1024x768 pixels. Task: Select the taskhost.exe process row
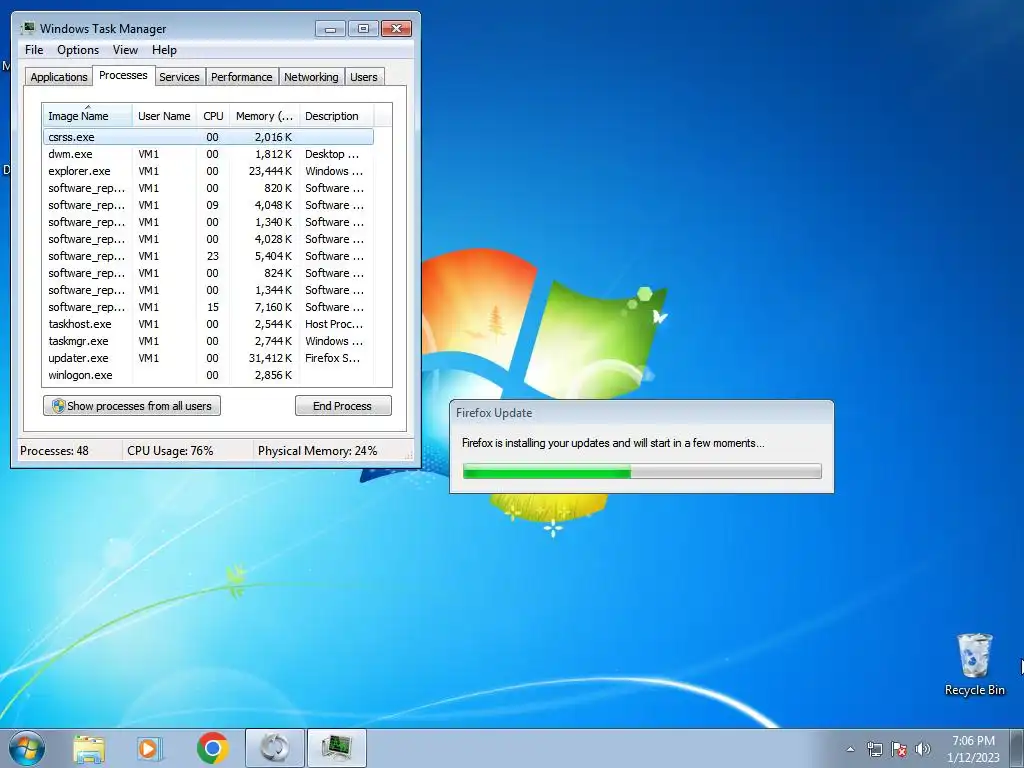coord(208,324)
